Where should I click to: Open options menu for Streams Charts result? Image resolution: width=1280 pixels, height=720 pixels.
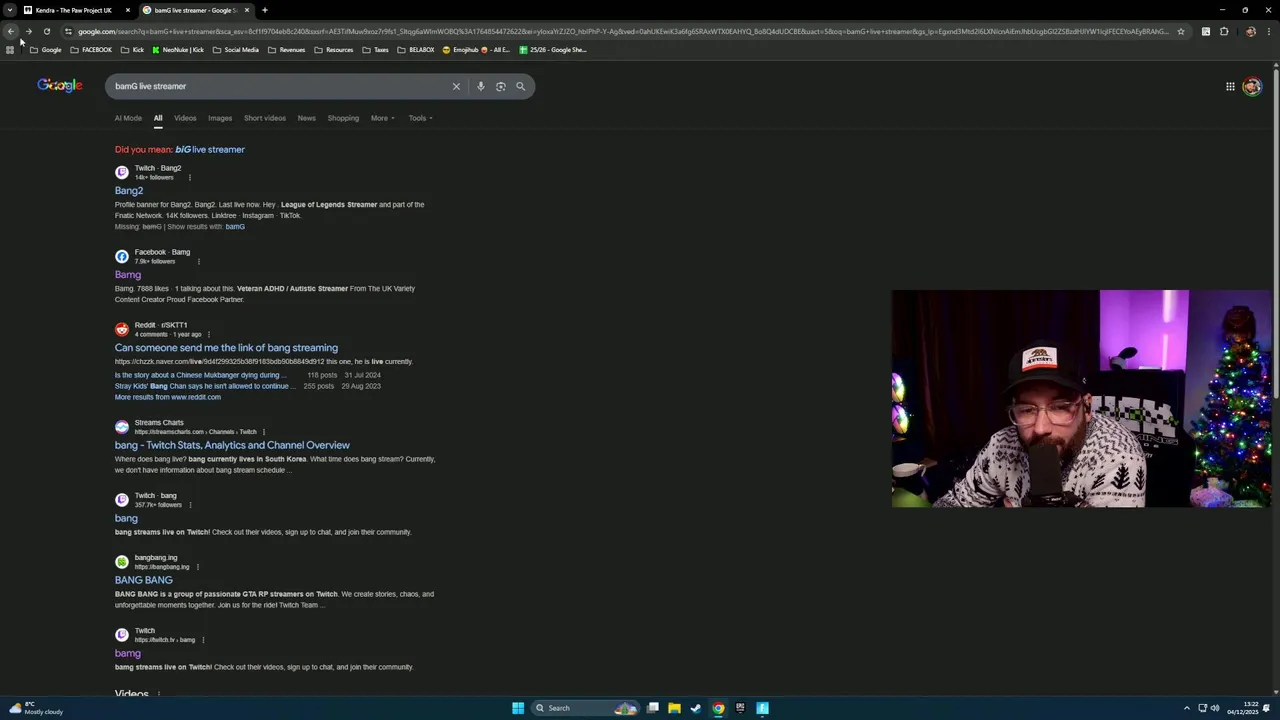click(x=263, y=432)
